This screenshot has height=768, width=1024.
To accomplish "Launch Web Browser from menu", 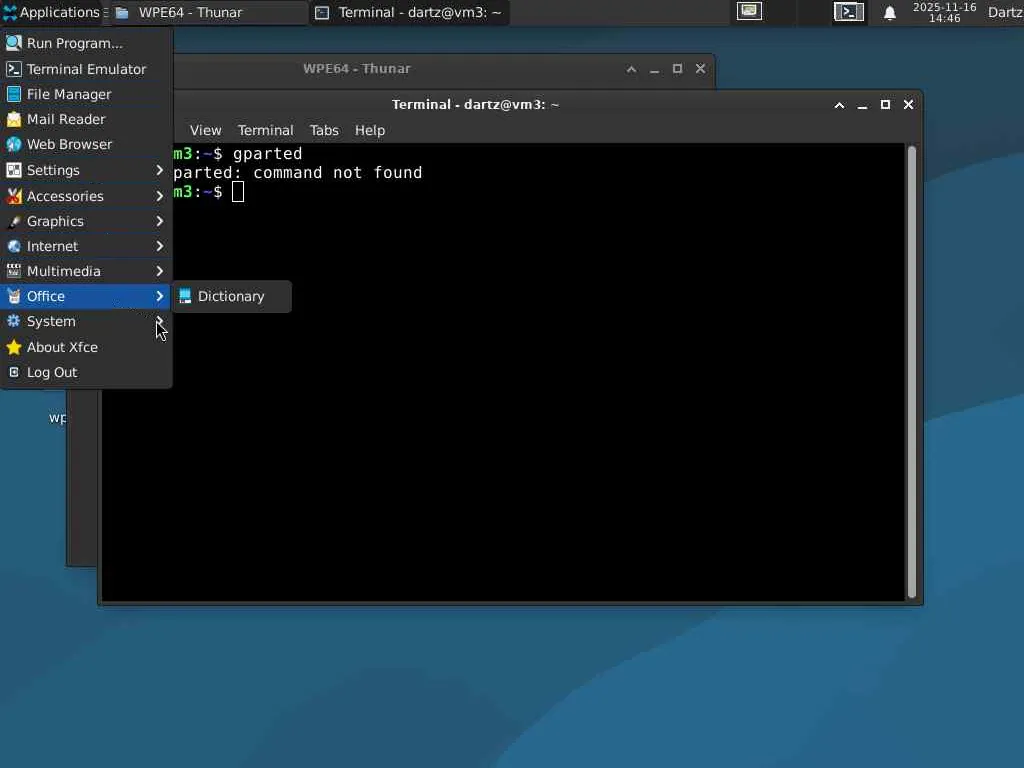I will [86, 144].
